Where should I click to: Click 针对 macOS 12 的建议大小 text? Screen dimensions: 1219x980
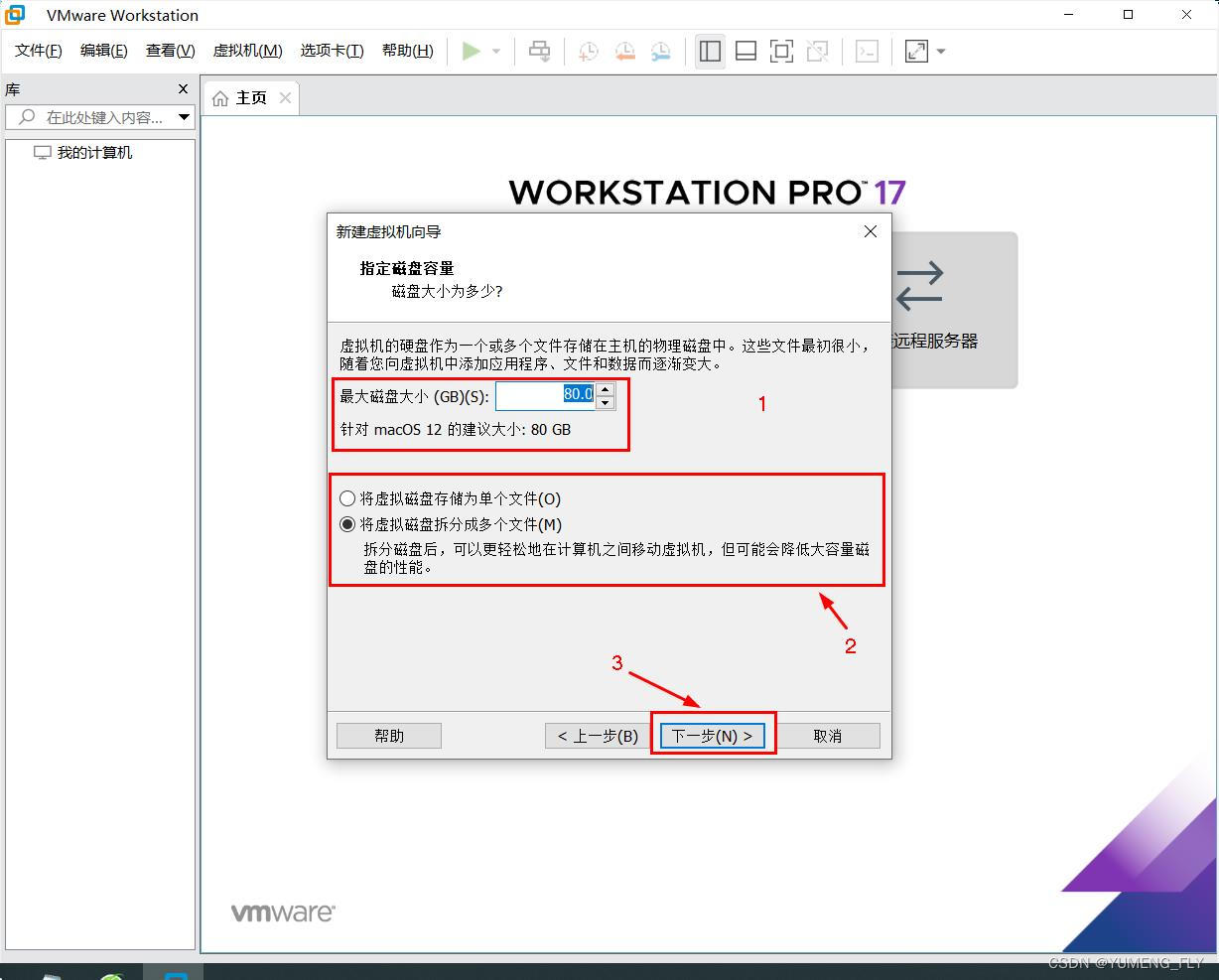point(456,430)
